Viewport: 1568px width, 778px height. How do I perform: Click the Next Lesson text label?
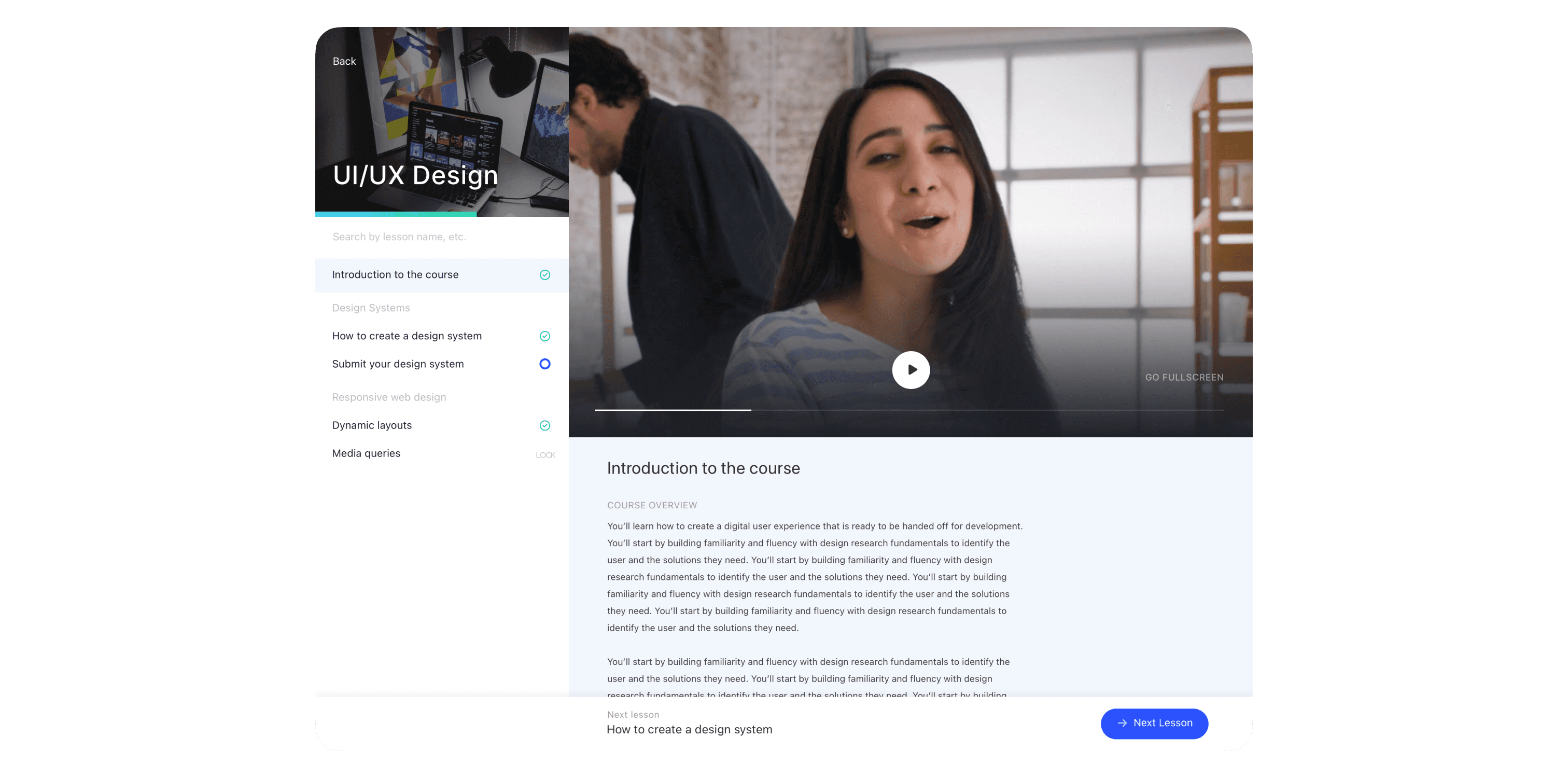[x=1163, y=723]
